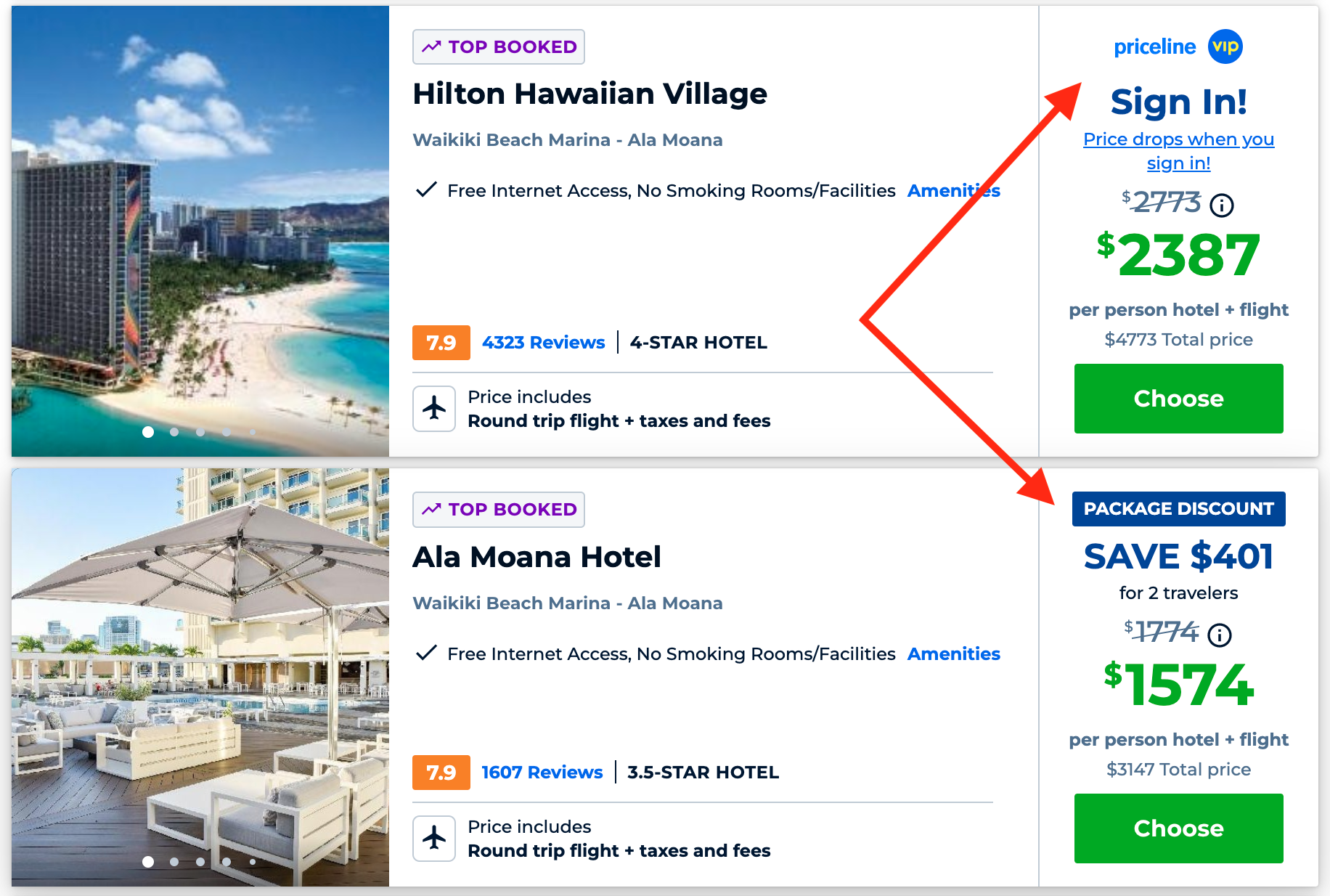Click Choose for Hilton Hawaiian Village
The image size is (1330, 896).
point(1178,398)
